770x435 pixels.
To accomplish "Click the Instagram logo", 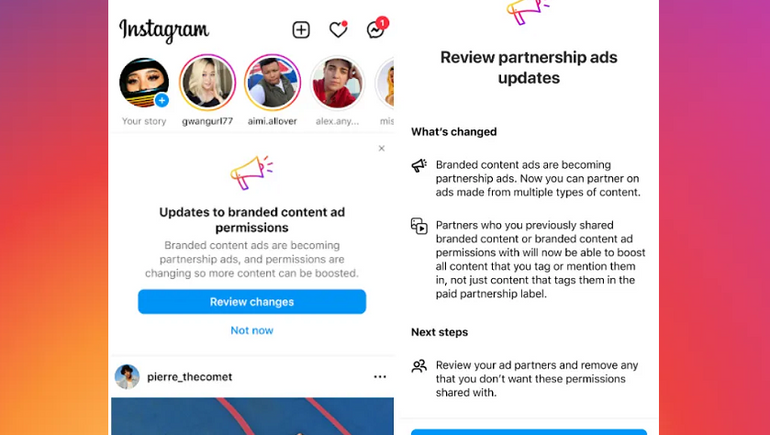I will pos(164,30).
